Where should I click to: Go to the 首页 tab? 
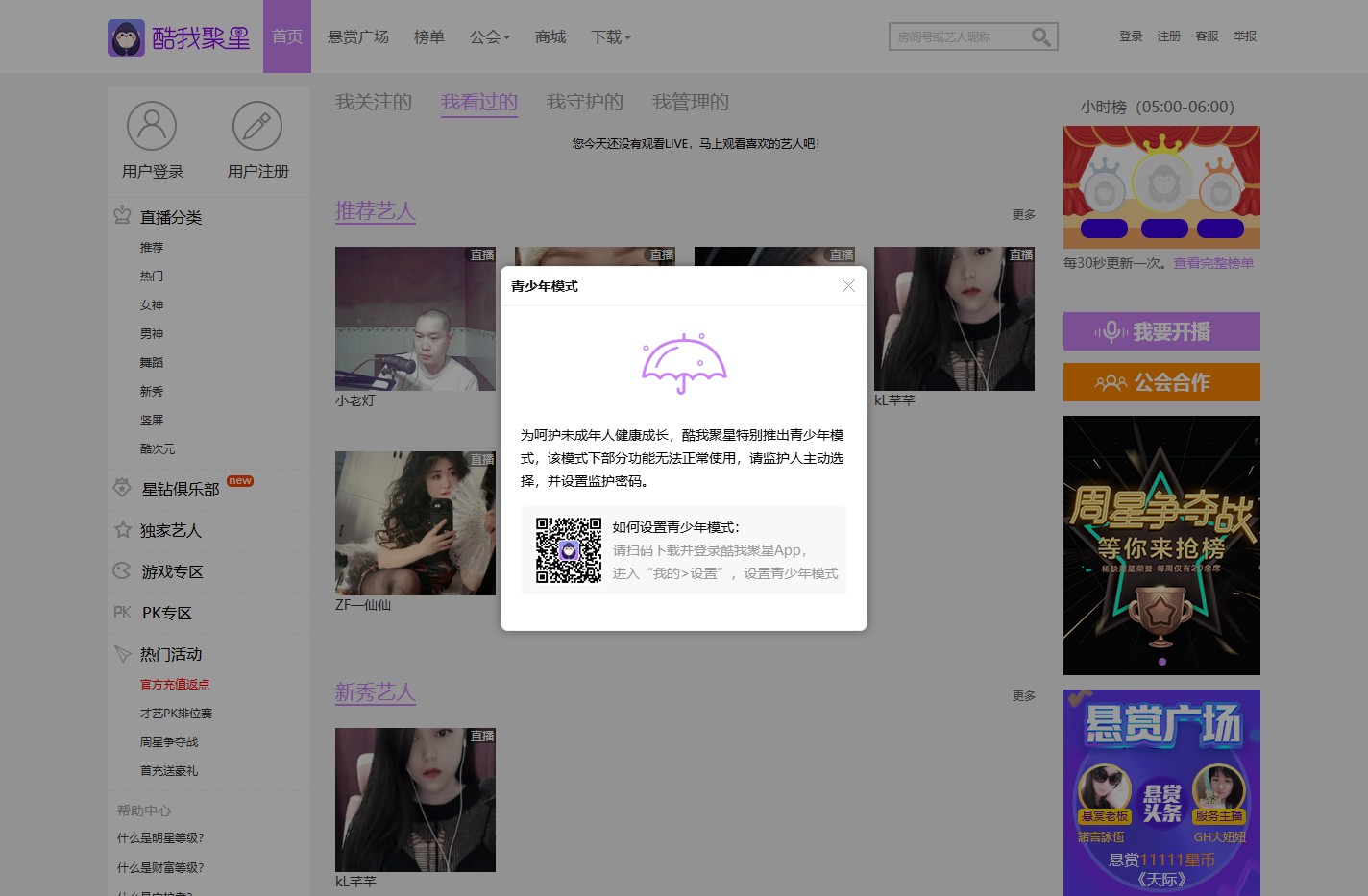(x=287, y=36)
